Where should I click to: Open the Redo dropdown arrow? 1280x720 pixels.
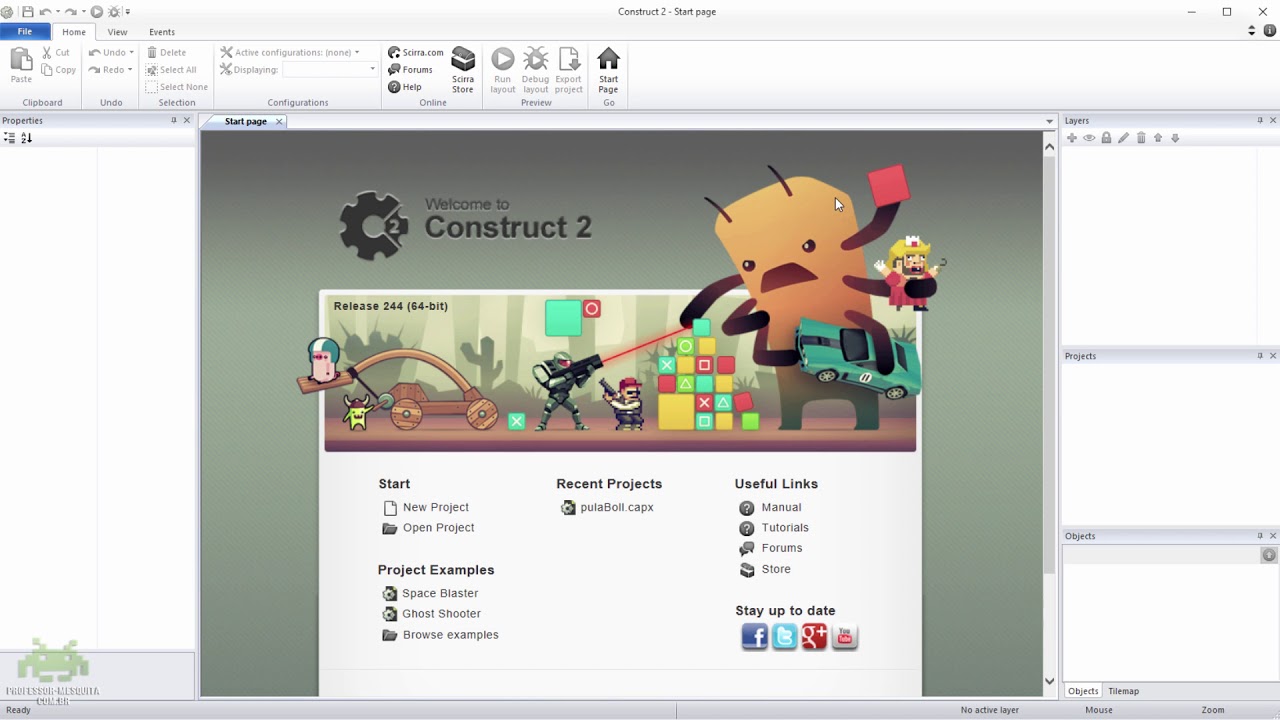pos(129,70)
